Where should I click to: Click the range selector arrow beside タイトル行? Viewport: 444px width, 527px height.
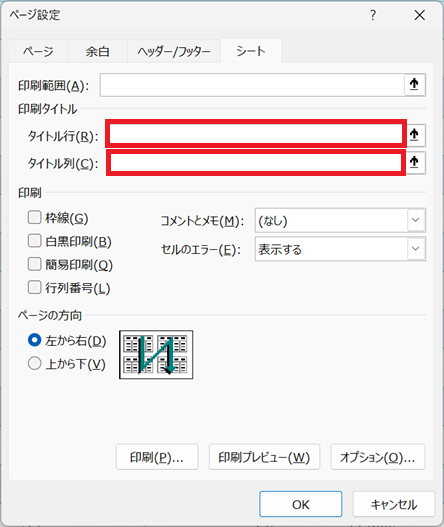coord(415,135)
